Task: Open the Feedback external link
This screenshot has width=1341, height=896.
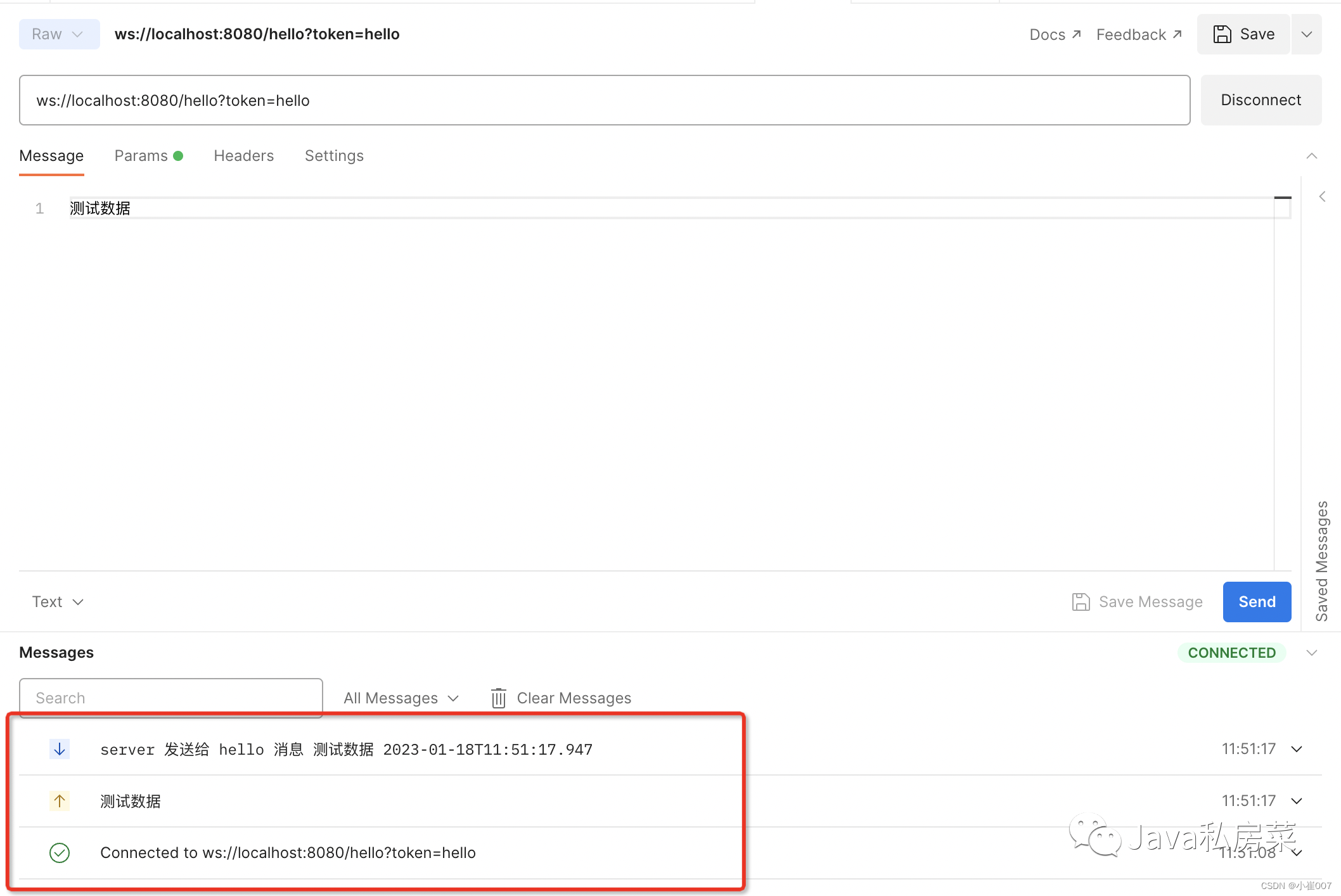Action: pyautogui.click(x=1139, y=34)
